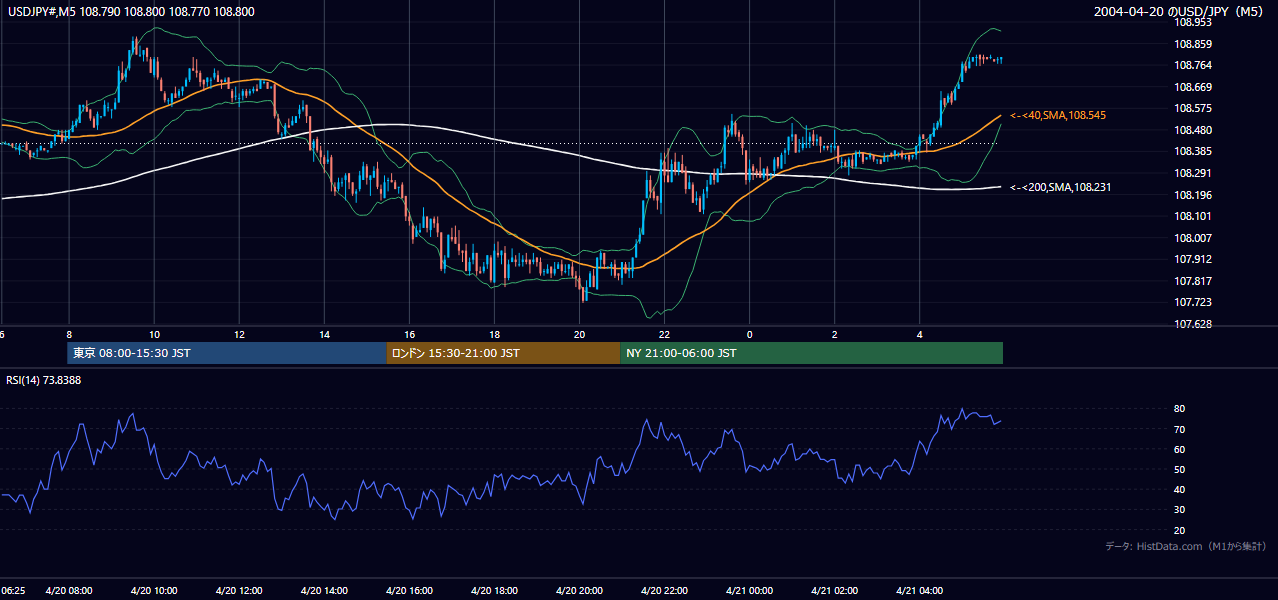Click hour label 22 under price chart

pos(664,335)
